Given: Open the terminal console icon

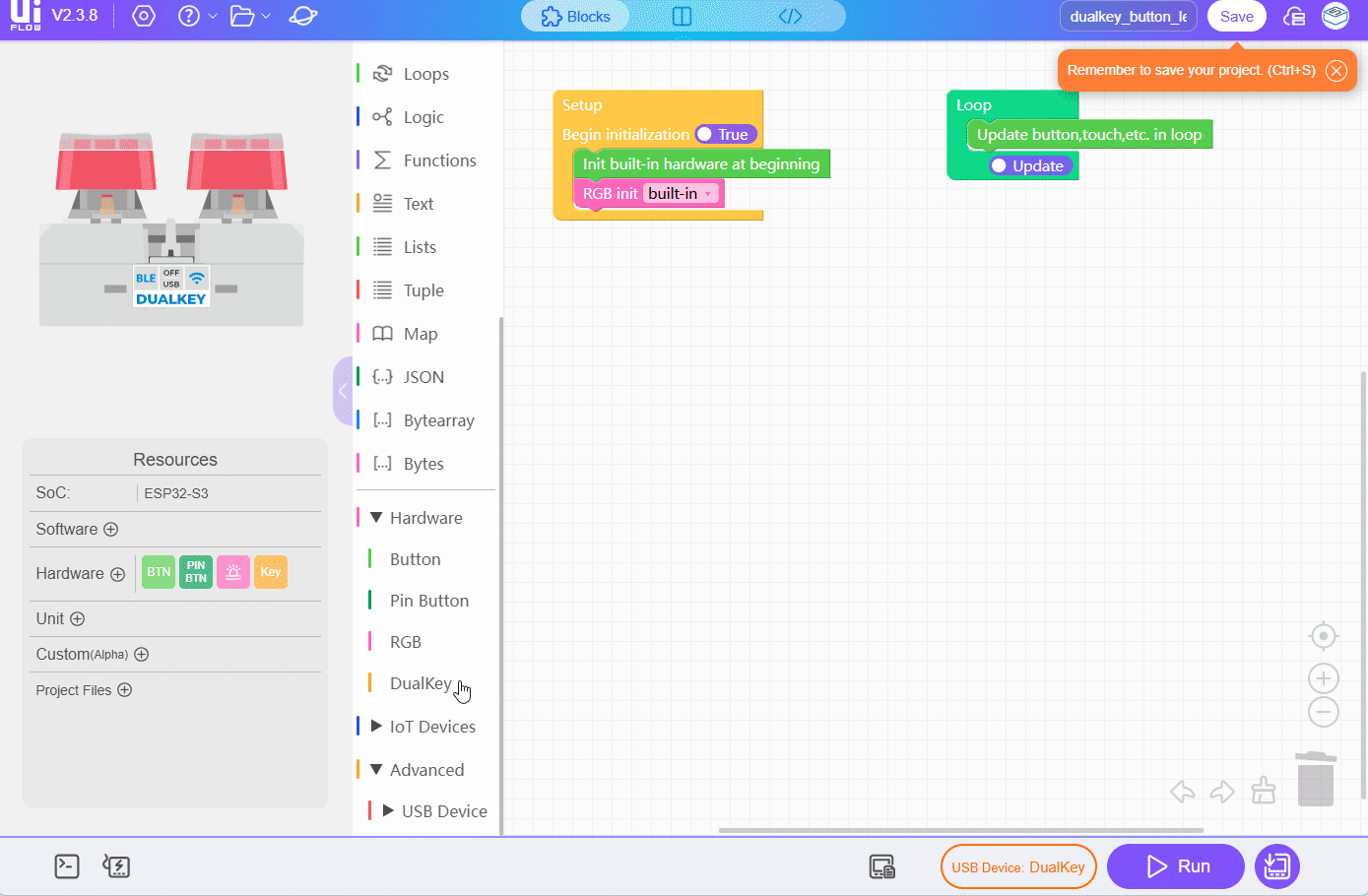Looking at the screenshot, I should click(67, 866).
